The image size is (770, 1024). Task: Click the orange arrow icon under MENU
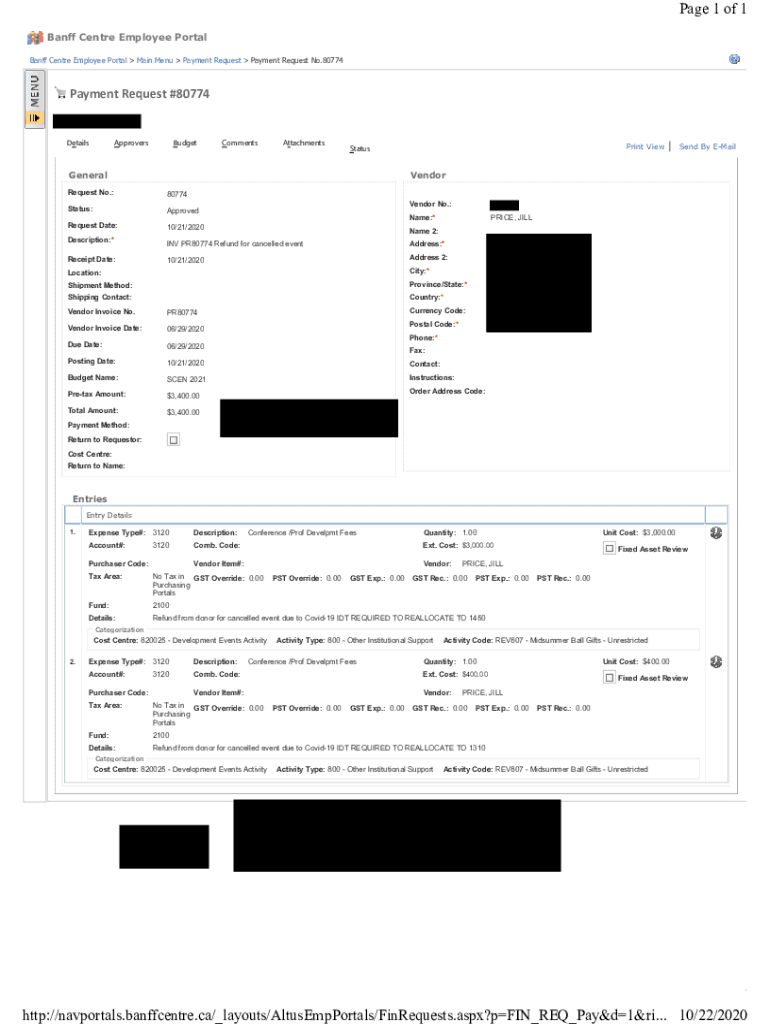click(34, 118)
